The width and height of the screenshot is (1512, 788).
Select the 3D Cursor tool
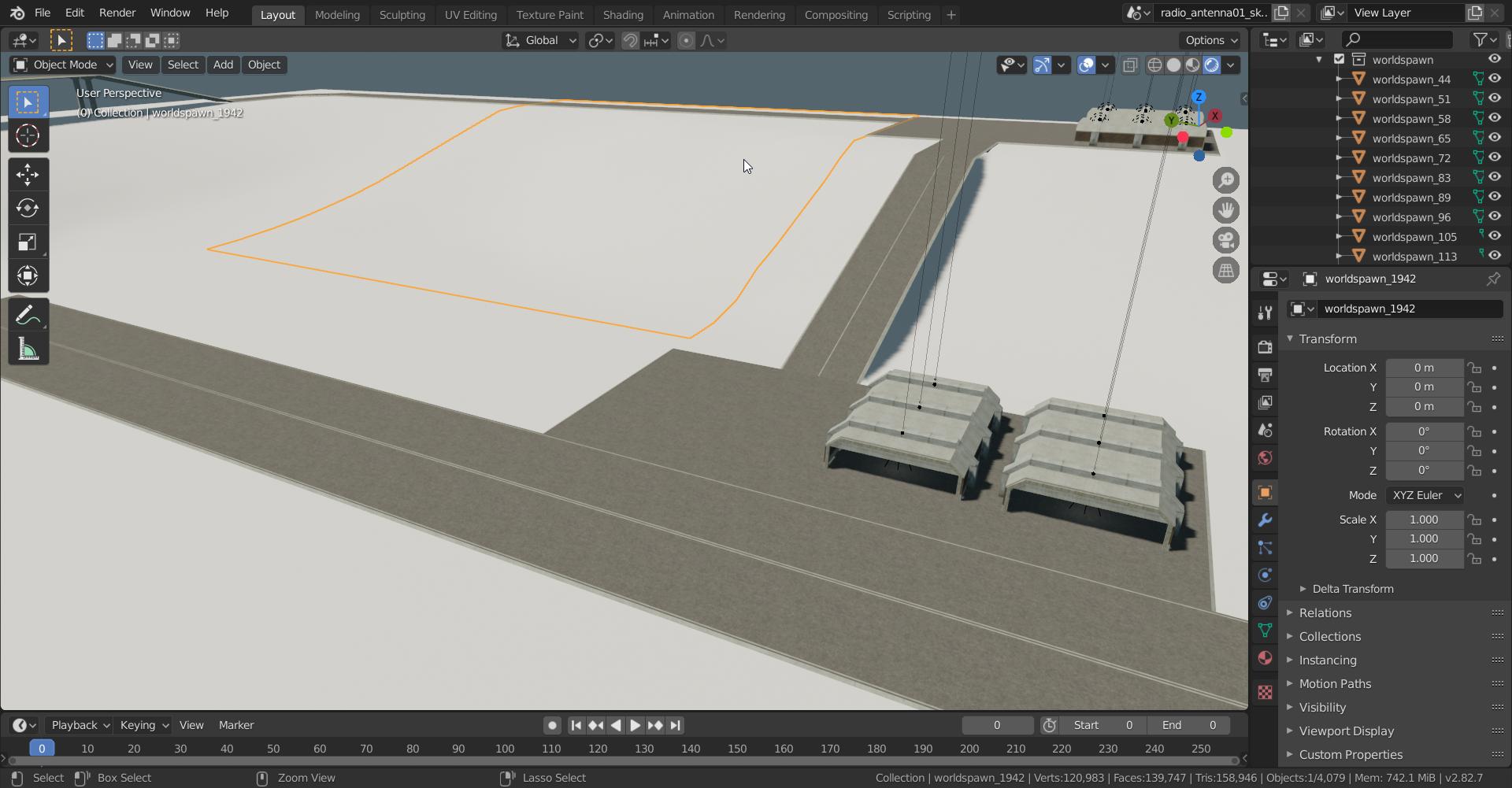point(28,136)
